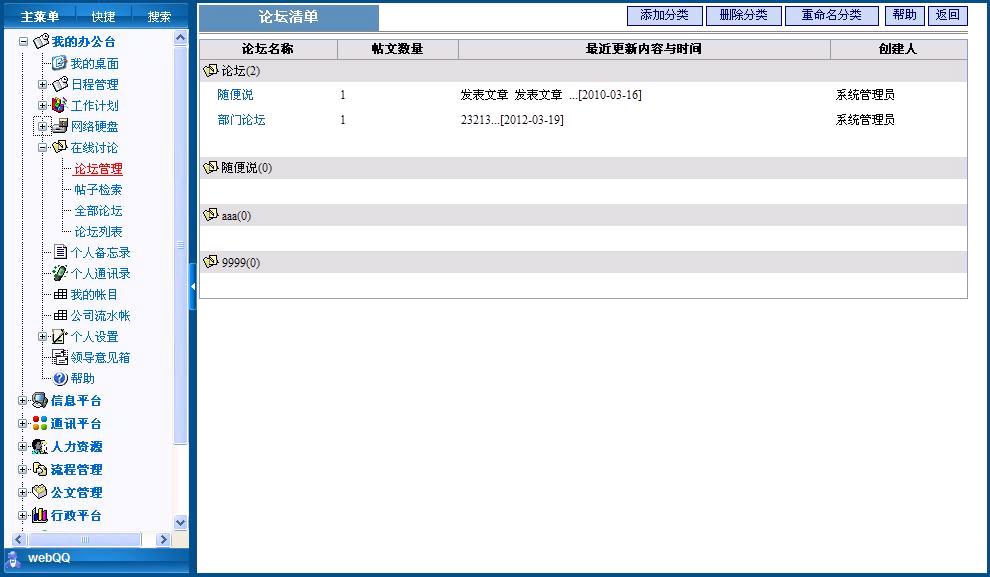Screen dimensions: 990x577
Task: Click the 通讯平台 colorful icon
Action: [x=40, y=423]
